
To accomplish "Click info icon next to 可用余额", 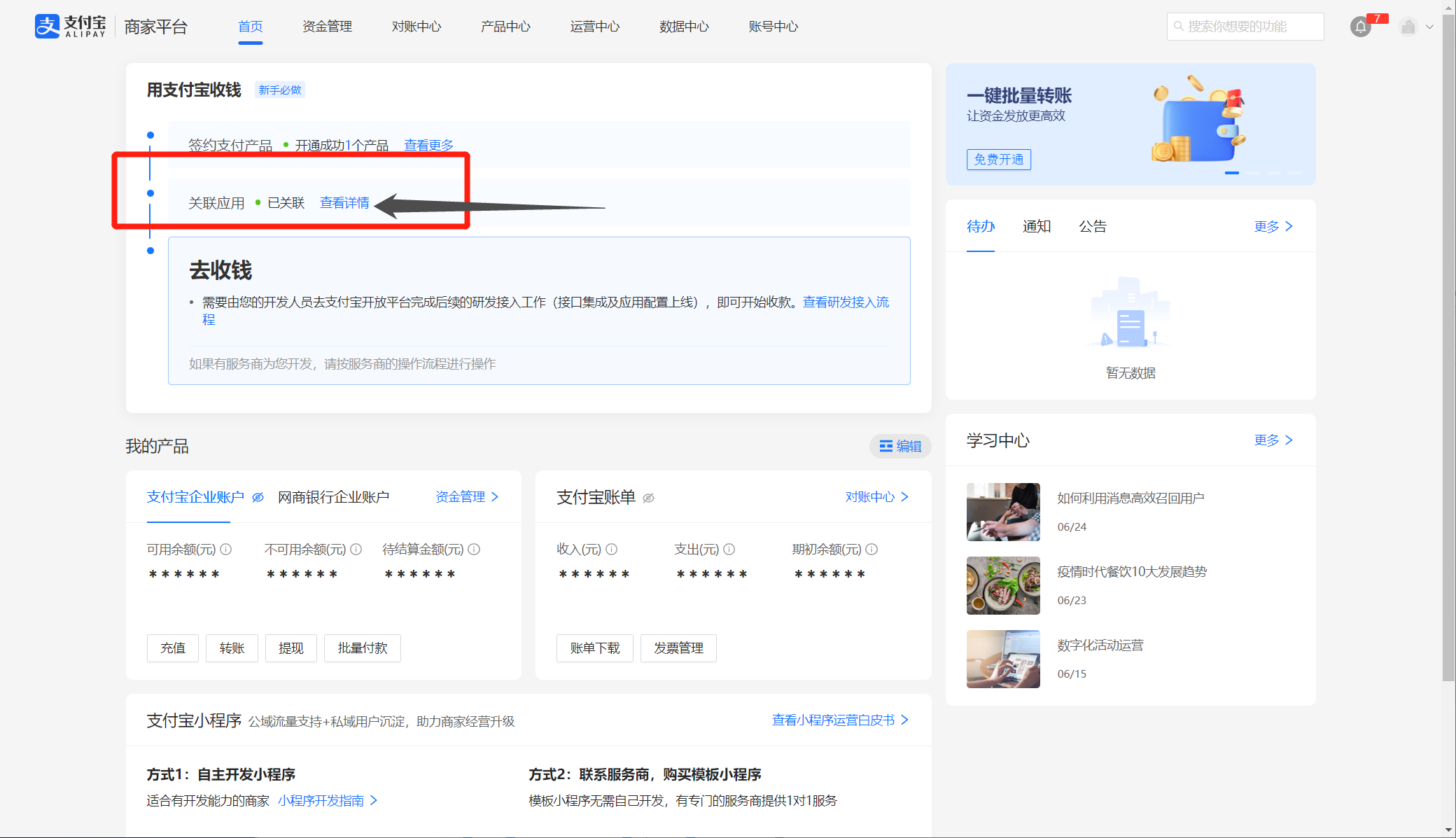I will pos(226,550).
